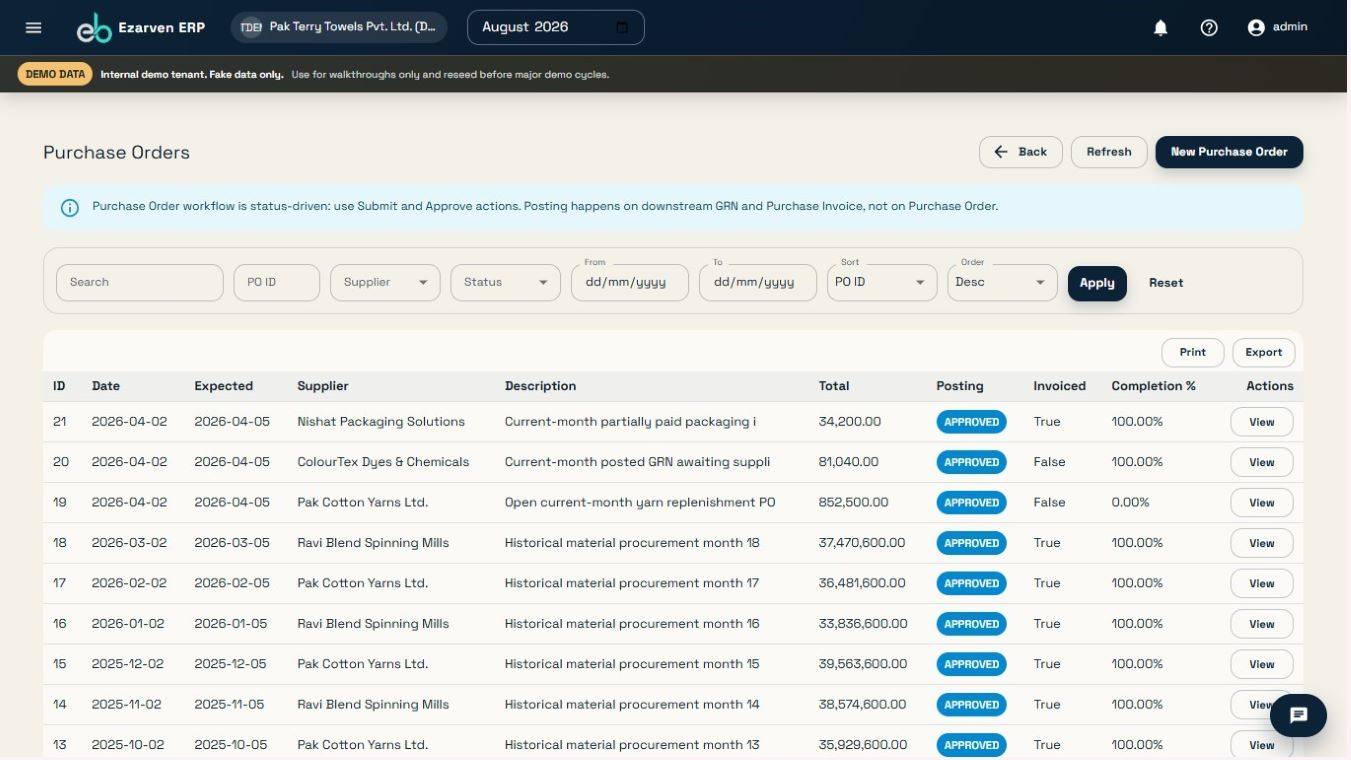Click the To date field

click(758, 283)
